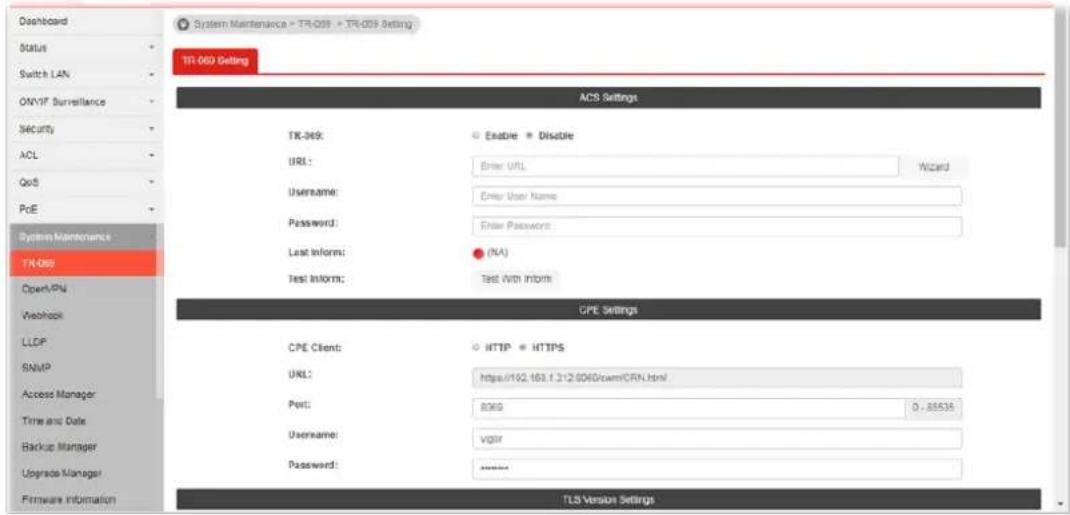
Task: Click the Test With Inform button
Action: (x=516, y=279)
